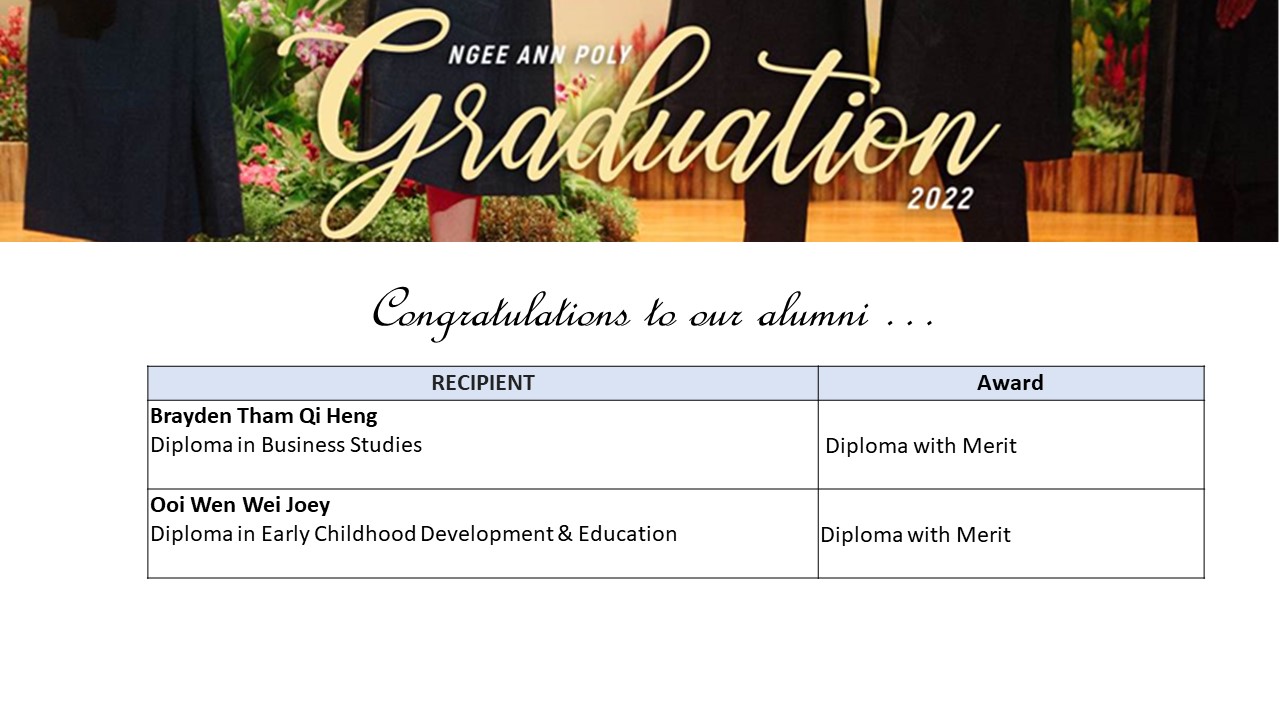Select Joey's Diploma with Merit cell

tap(1011, 534)
